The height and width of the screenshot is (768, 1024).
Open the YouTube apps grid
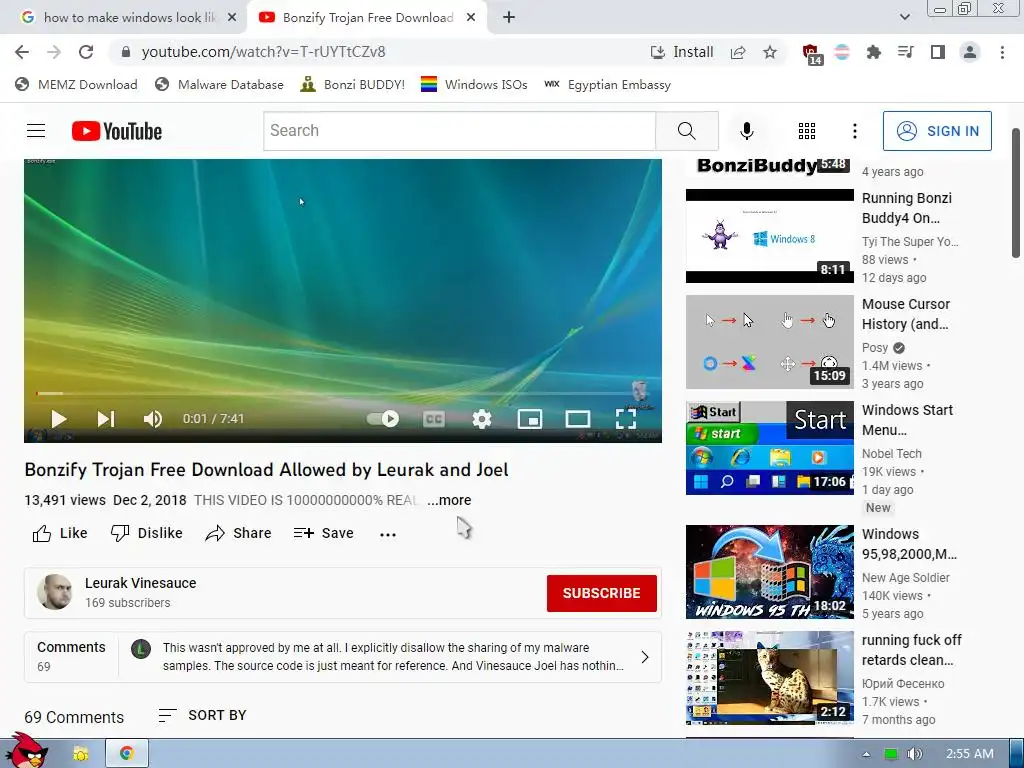[807, 131]
